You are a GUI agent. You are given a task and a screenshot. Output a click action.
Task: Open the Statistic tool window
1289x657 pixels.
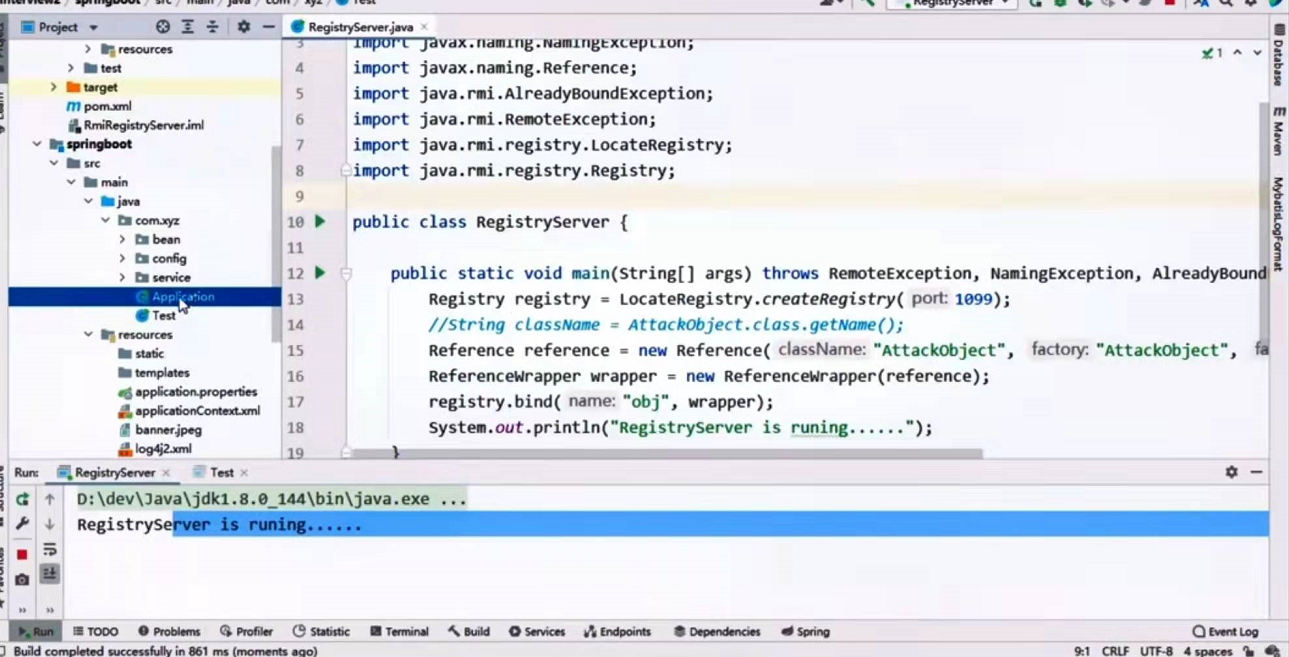[x=321, y=631]
